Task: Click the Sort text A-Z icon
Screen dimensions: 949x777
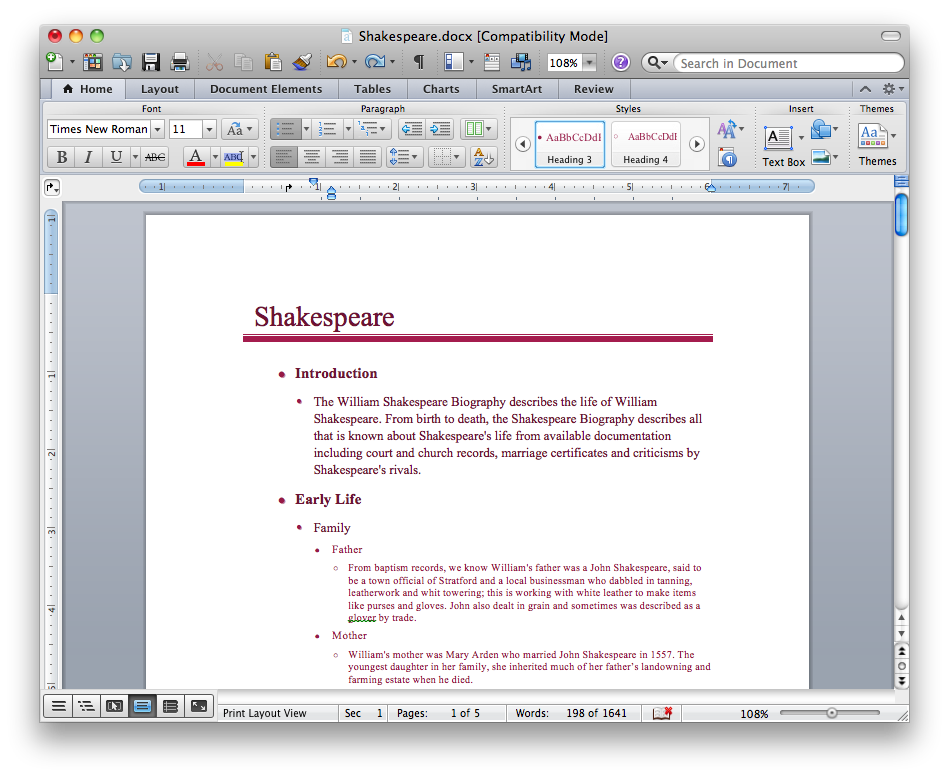Action: pyautogui.click(x=483, y=157)
